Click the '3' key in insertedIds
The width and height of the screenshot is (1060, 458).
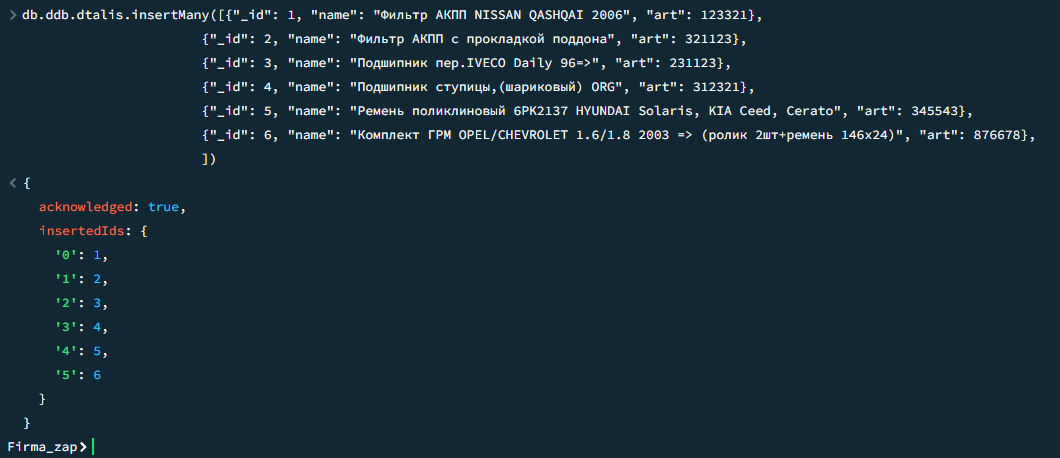64,327
